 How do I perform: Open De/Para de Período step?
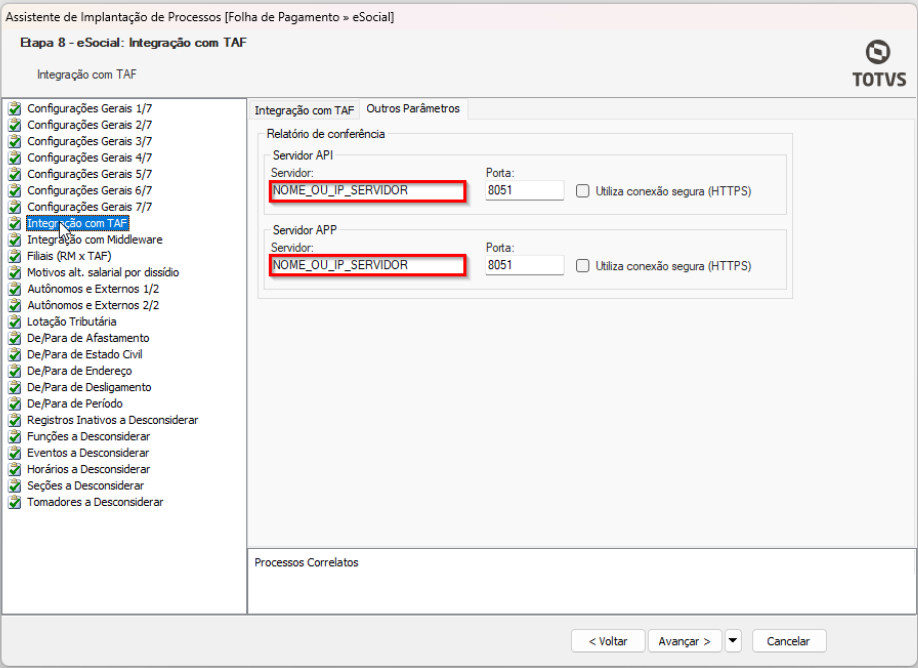[74, 403]
